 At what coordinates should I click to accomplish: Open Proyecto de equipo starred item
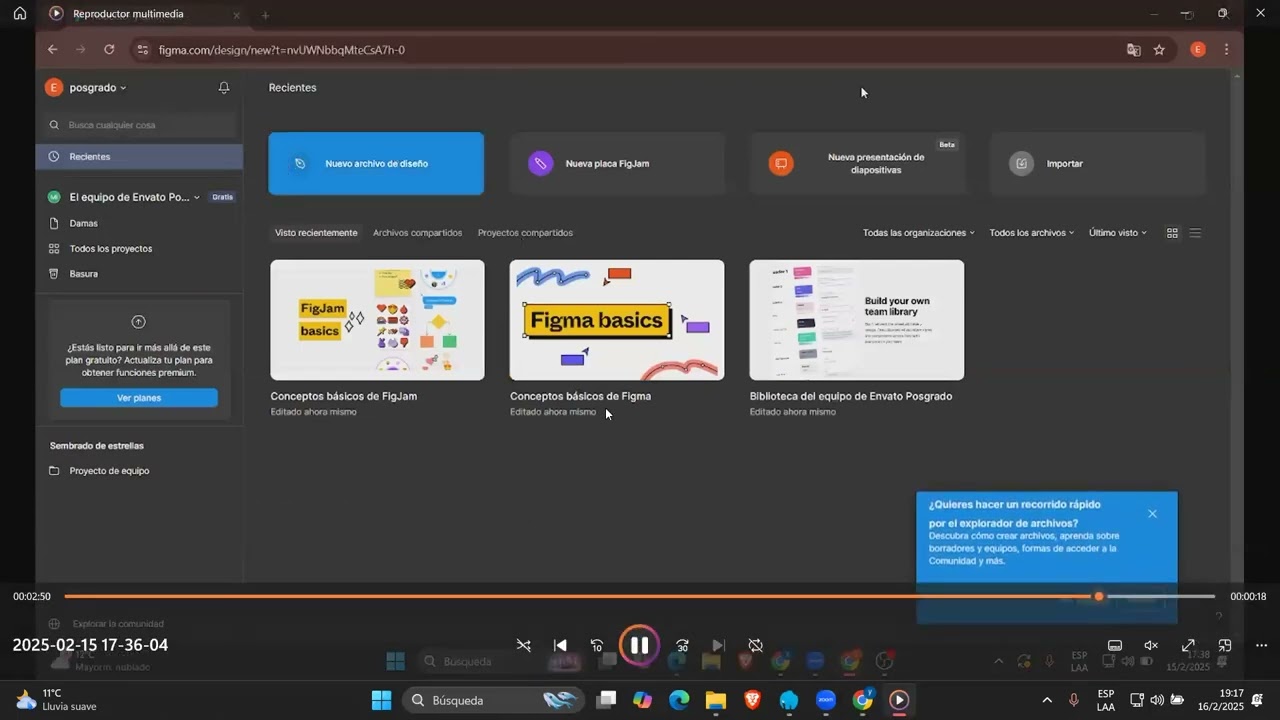coord(109,470)
